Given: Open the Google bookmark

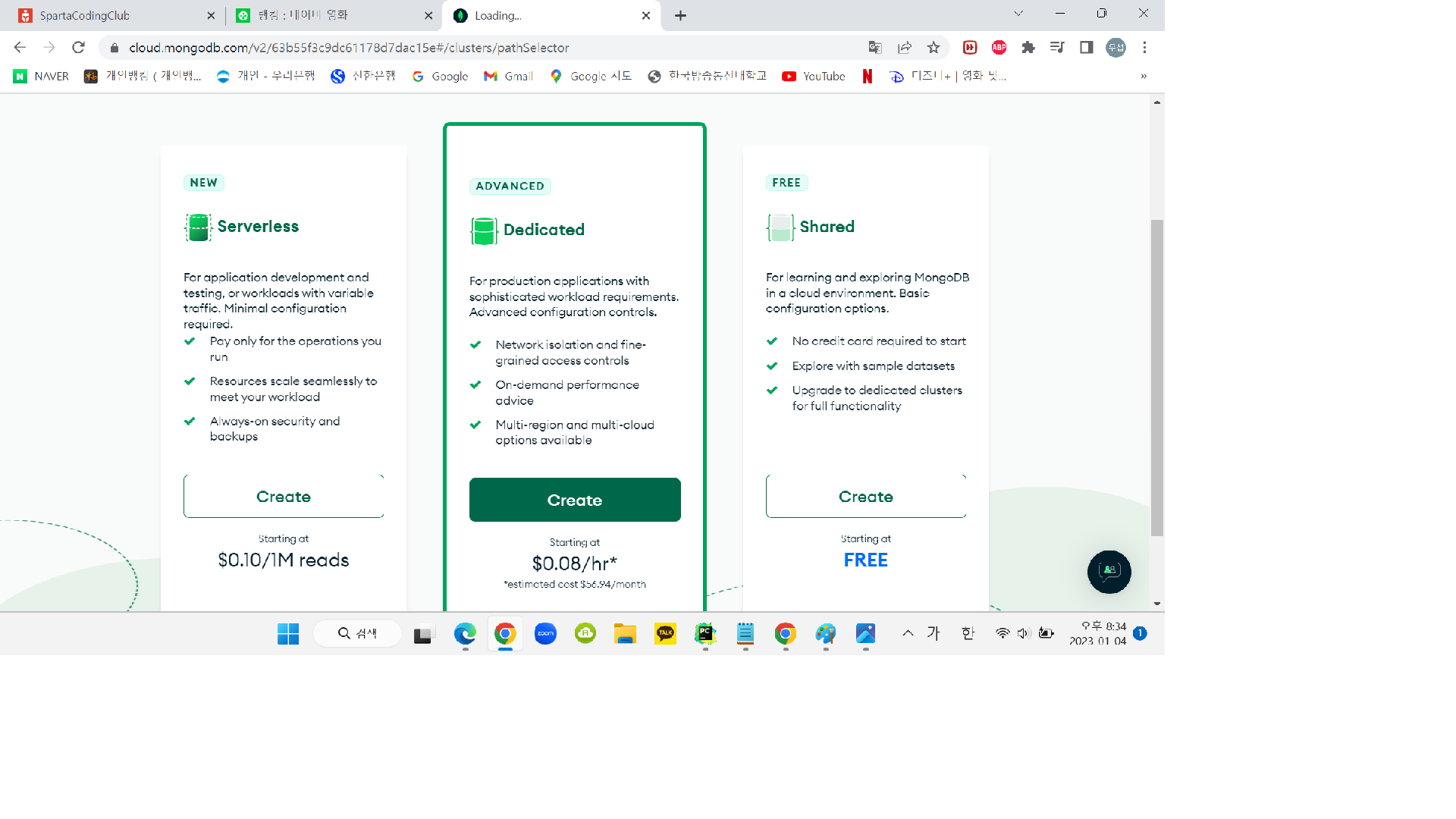Looking at the screenshot, I should tap(440, 76).
